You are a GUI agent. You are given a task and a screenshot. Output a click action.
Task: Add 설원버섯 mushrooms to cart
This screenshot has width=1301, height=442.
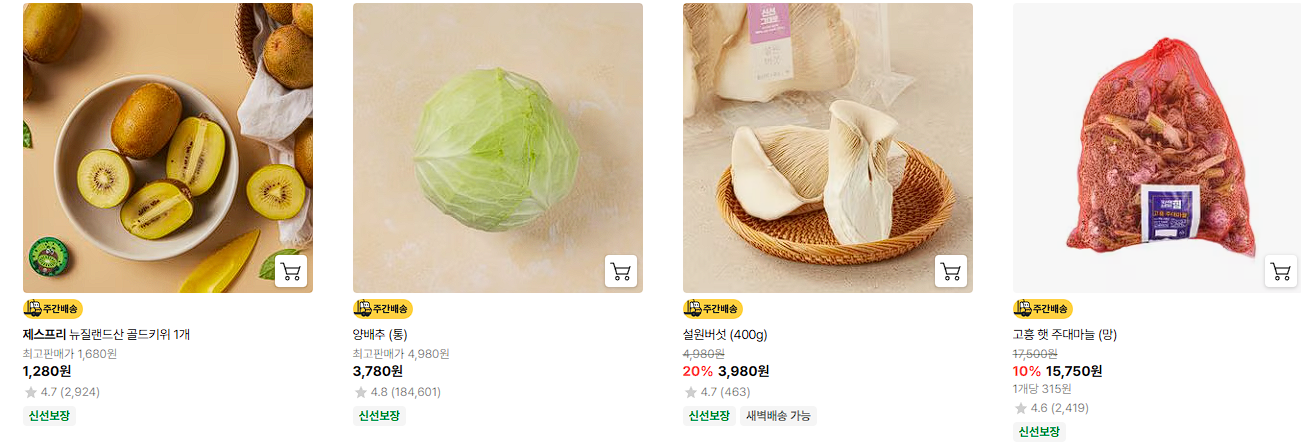(x=951, y=271)
